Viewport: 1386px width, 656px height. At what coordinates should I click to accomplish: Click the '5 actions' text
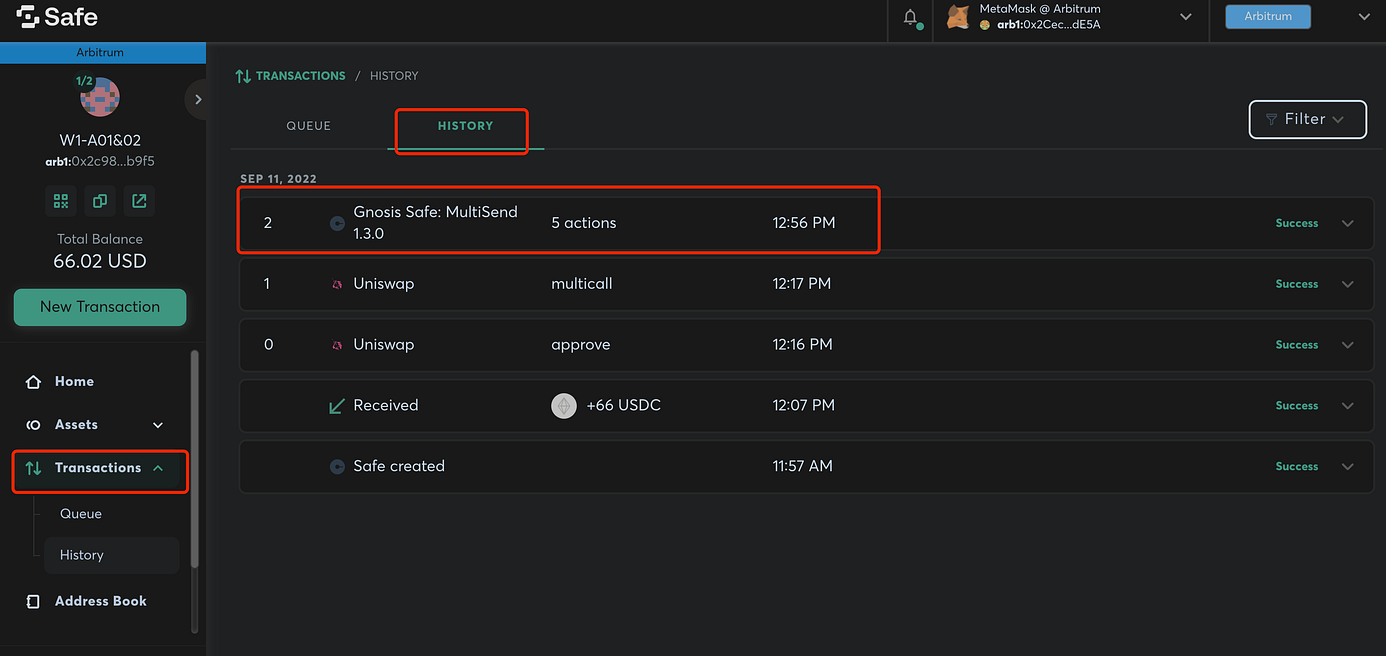(x=584, y=223)
